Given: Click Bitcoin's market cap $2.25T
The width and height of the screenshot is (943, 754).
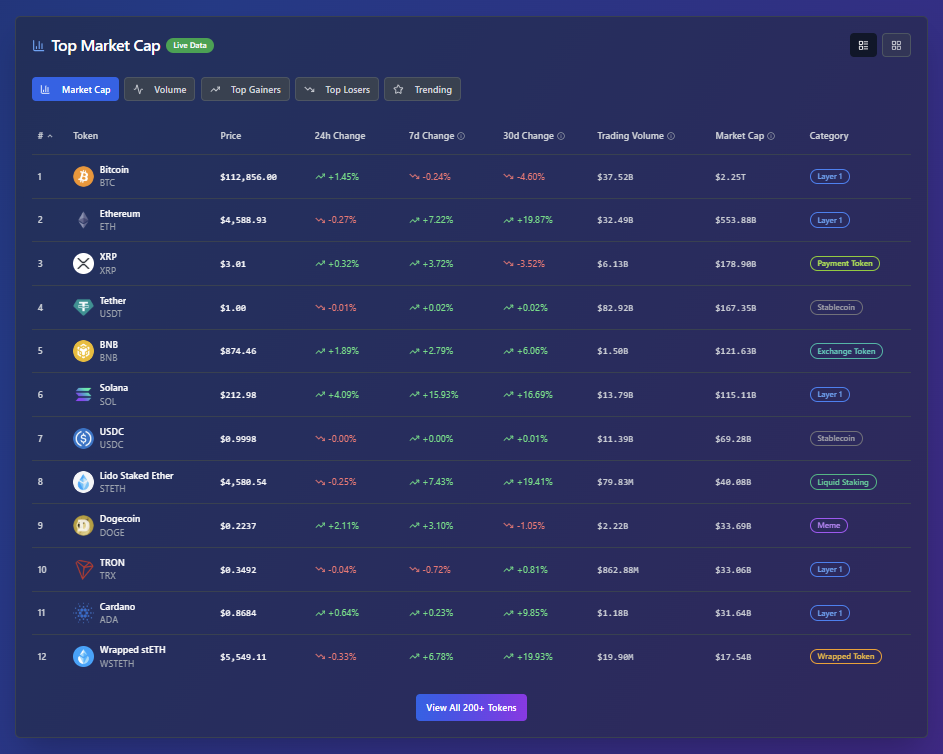Looking at the screenshot, I should coord(730,177).
